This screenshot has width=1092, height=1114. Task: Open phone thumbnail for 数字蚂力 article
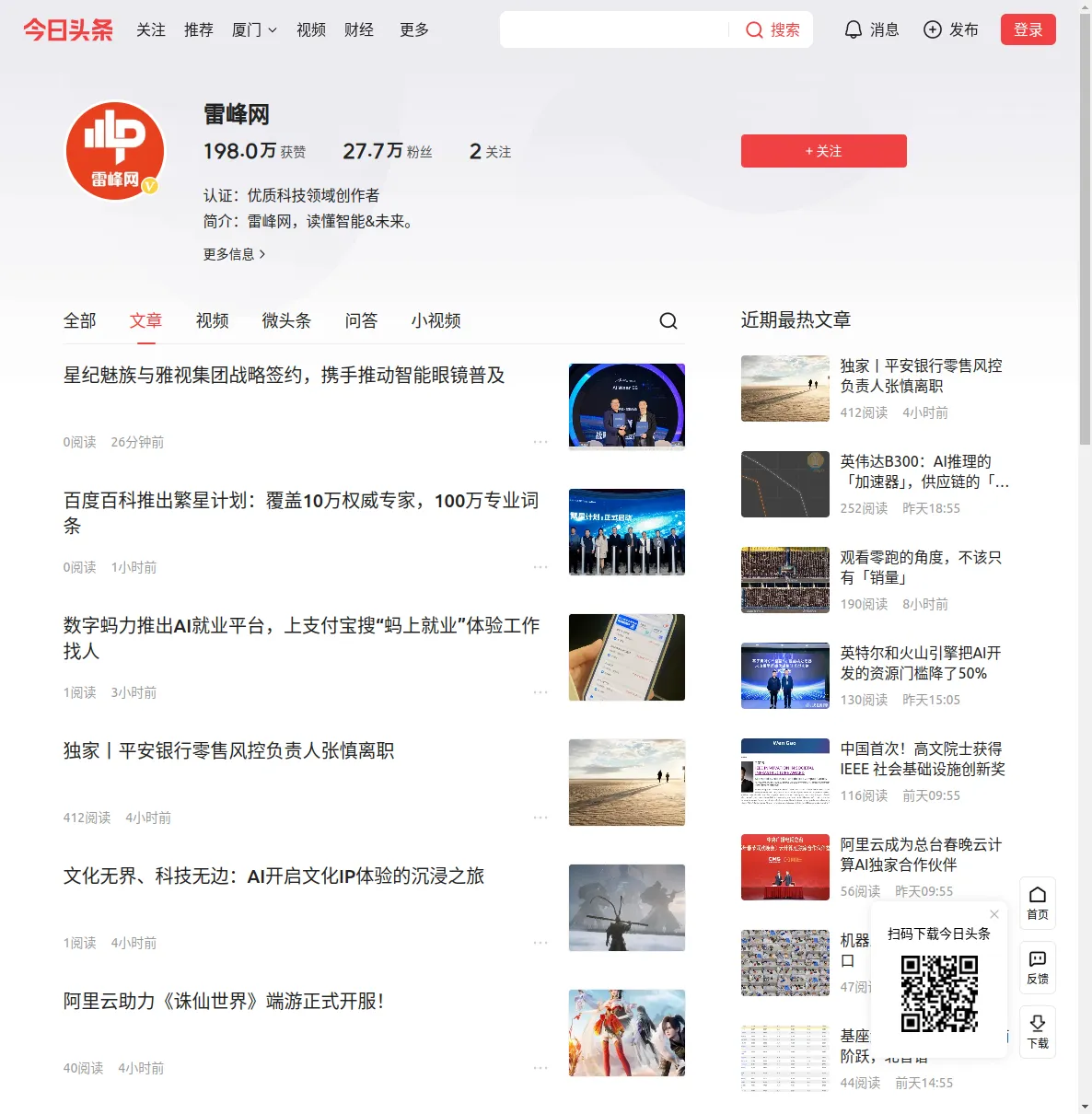pos(627,657)
